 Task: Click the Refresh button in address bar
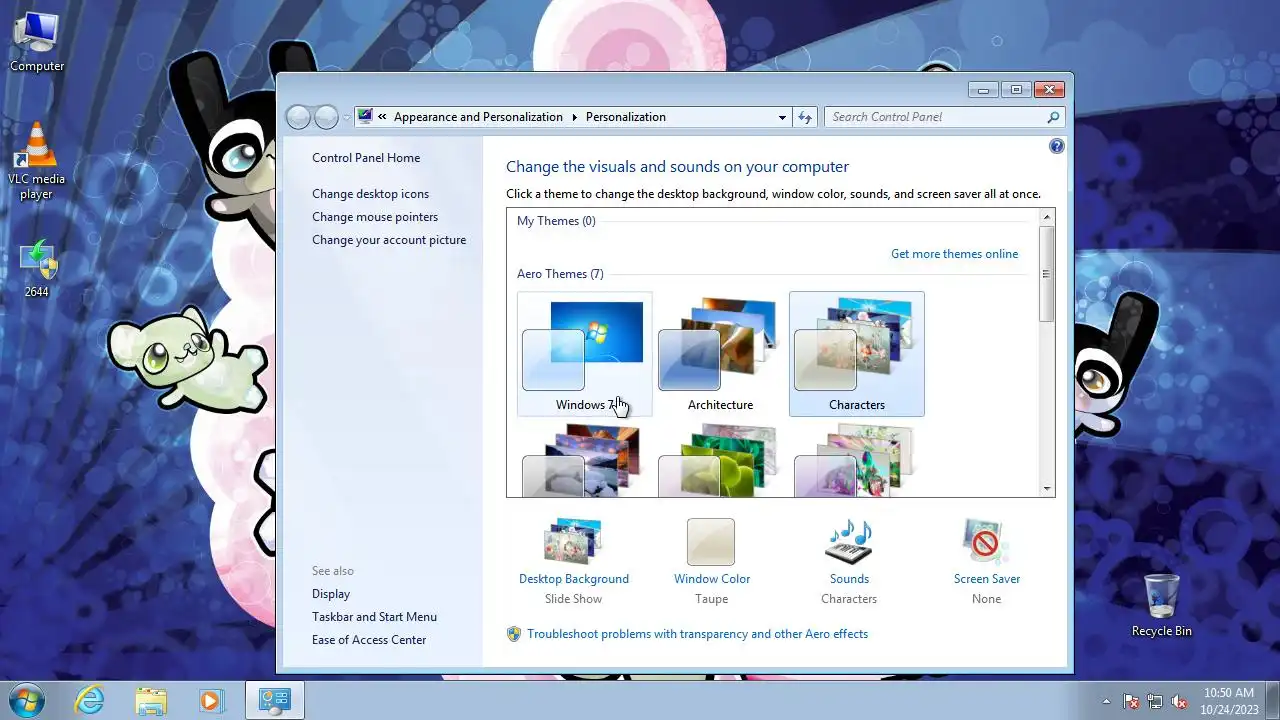[x=805, y=117]
